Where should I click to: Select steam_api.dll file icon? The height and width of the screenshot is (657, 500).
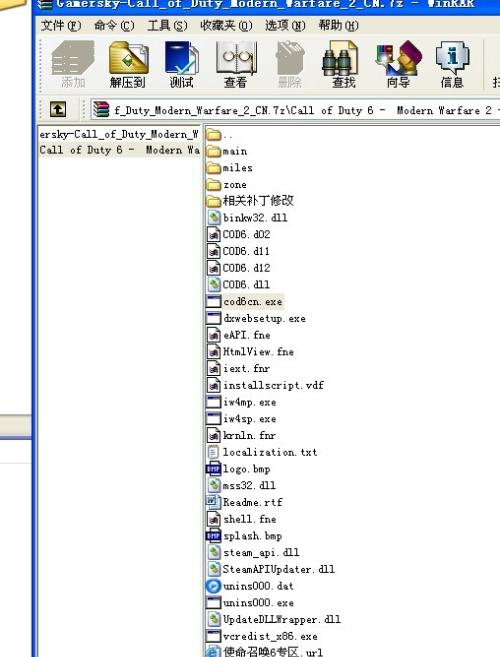click(214, 552)
